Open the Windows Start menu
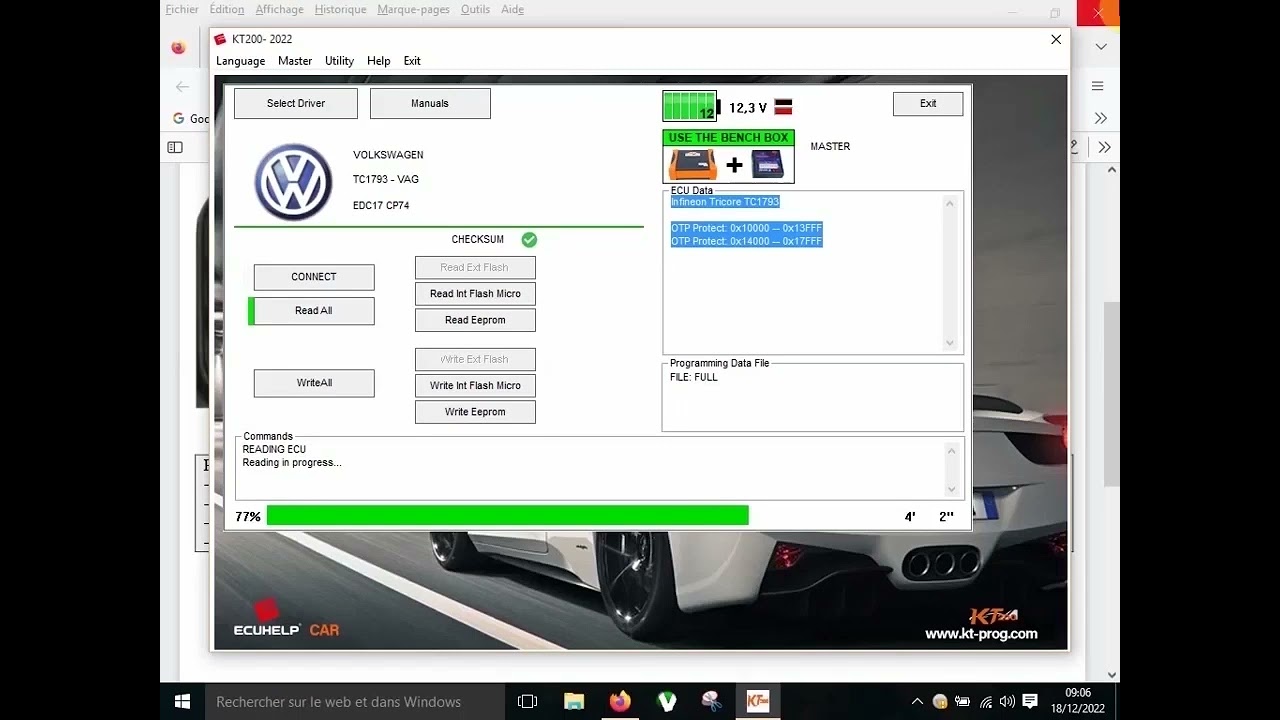This screenshot has height=720, width=1280. pos(183,701)
